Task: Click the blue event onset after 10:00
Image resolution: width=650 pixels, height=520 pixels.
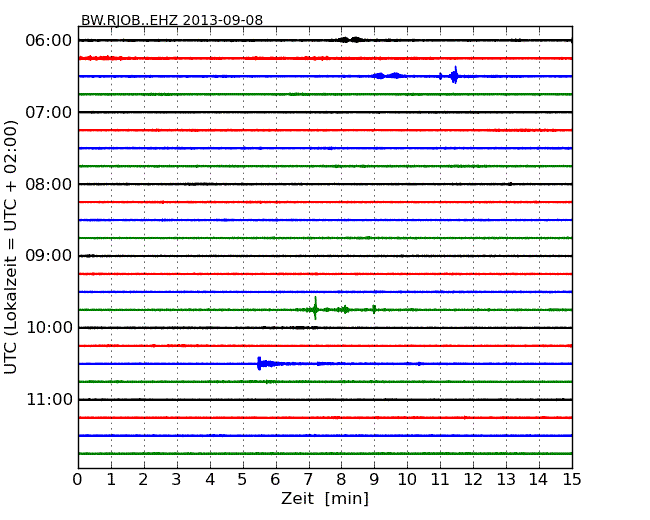Action: (260, 363)
